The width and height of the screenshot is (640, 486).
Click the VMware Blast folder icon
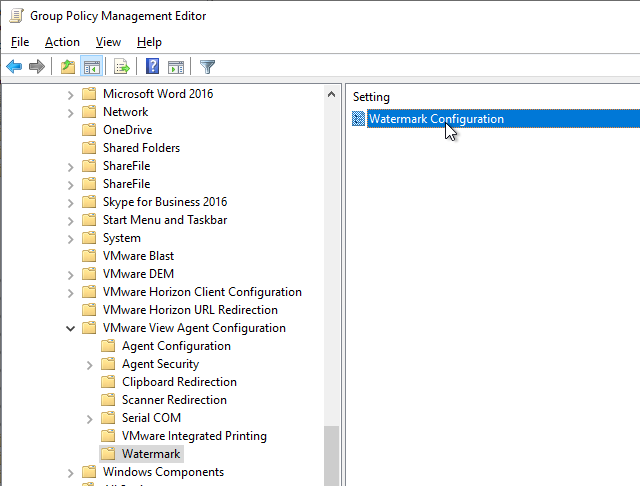click(x=89, y=256)
